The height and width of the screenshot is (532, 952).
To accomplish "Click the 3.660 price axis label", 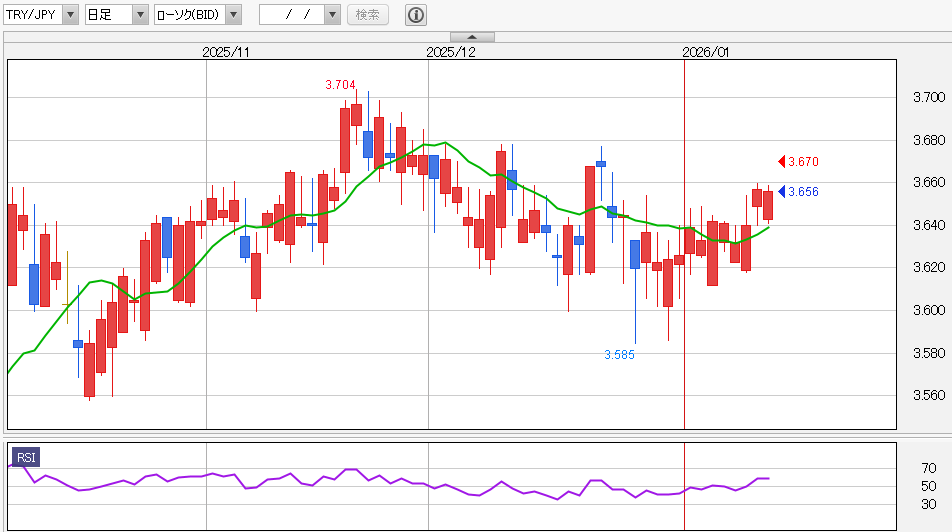I will 929,182.
